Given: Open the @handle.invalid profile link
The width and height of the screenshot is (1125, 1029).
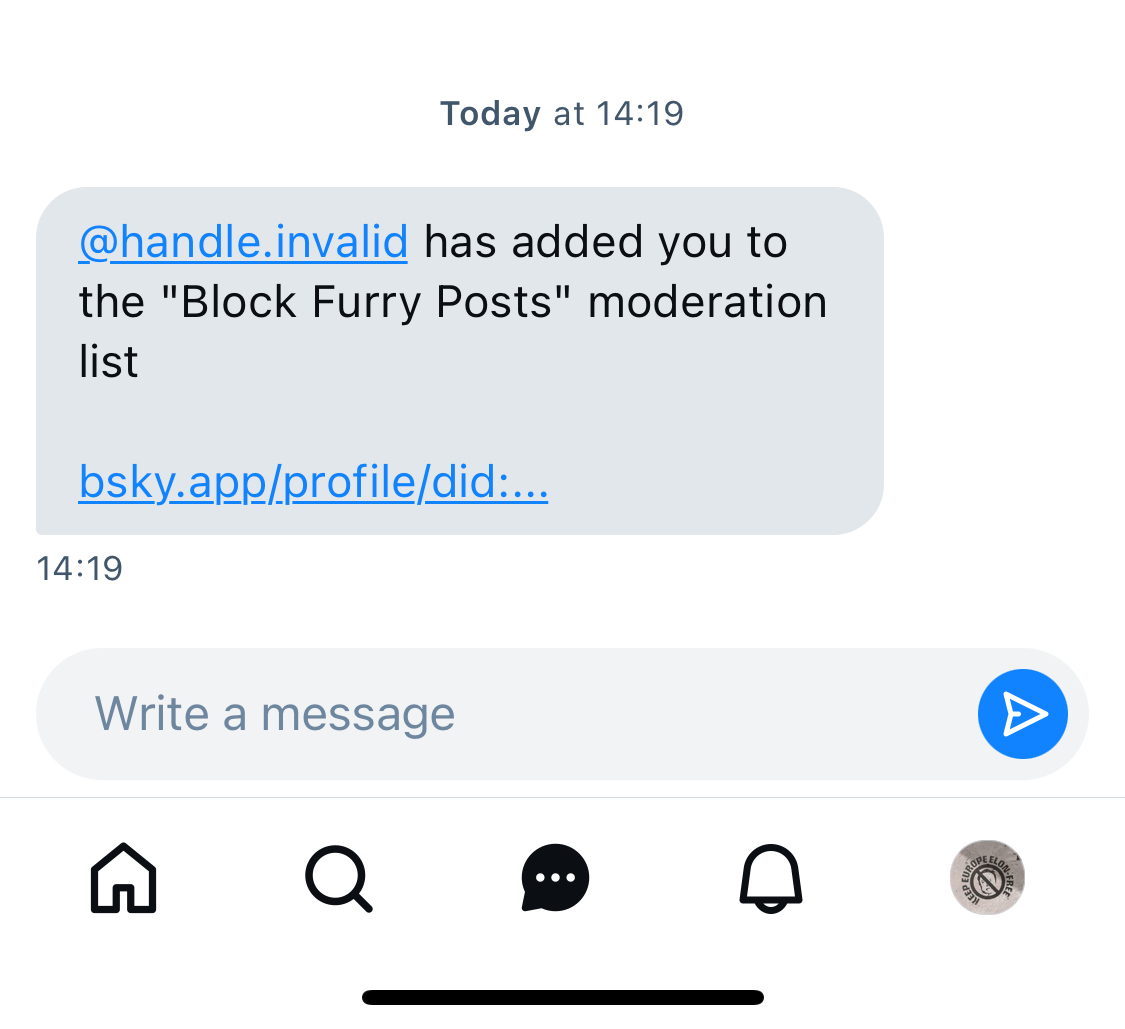Looking at the screenshot, I should click(x=243, y=242).
